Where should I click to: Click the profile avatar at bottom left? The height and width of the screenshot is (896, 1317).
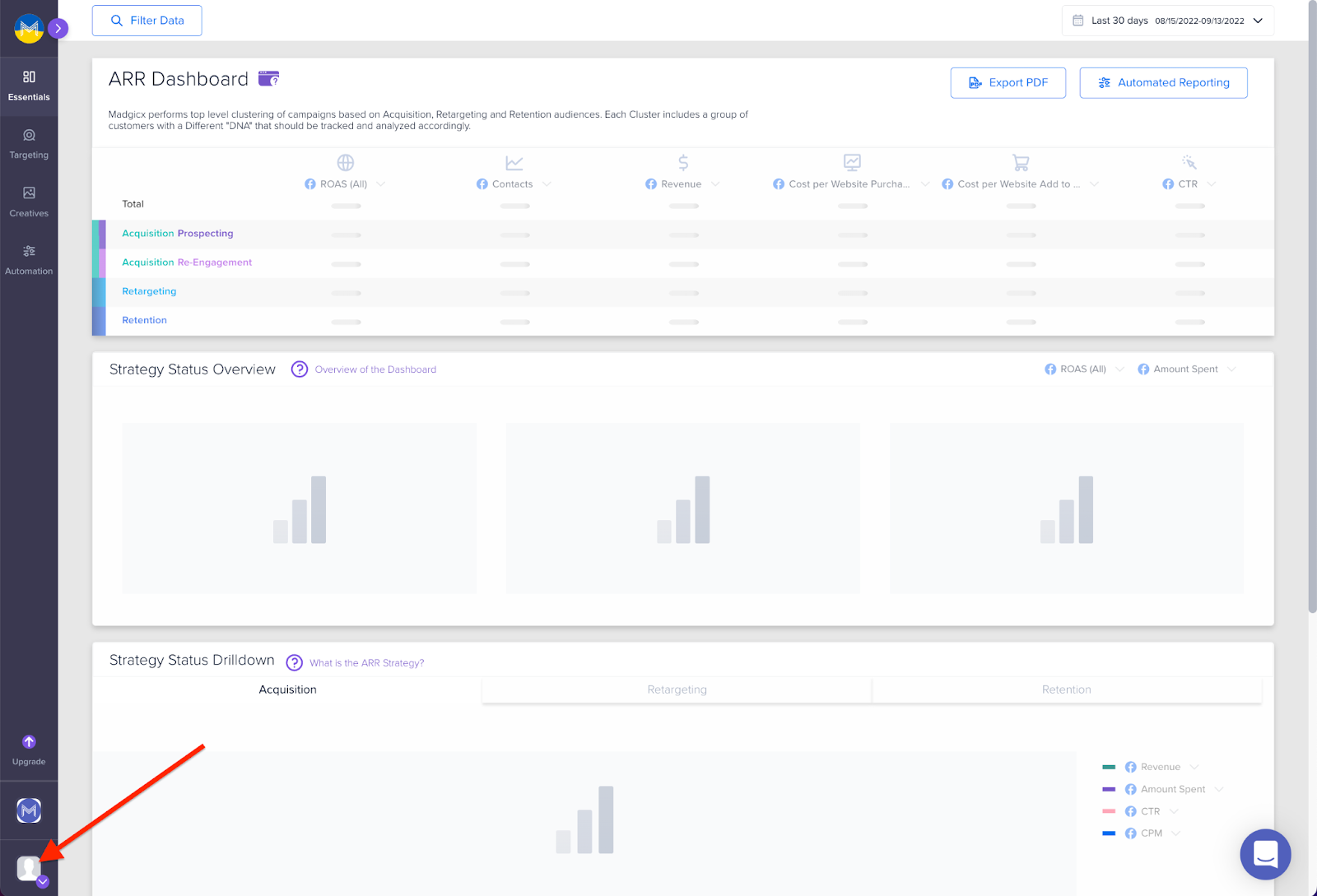[x=28, y=867]
